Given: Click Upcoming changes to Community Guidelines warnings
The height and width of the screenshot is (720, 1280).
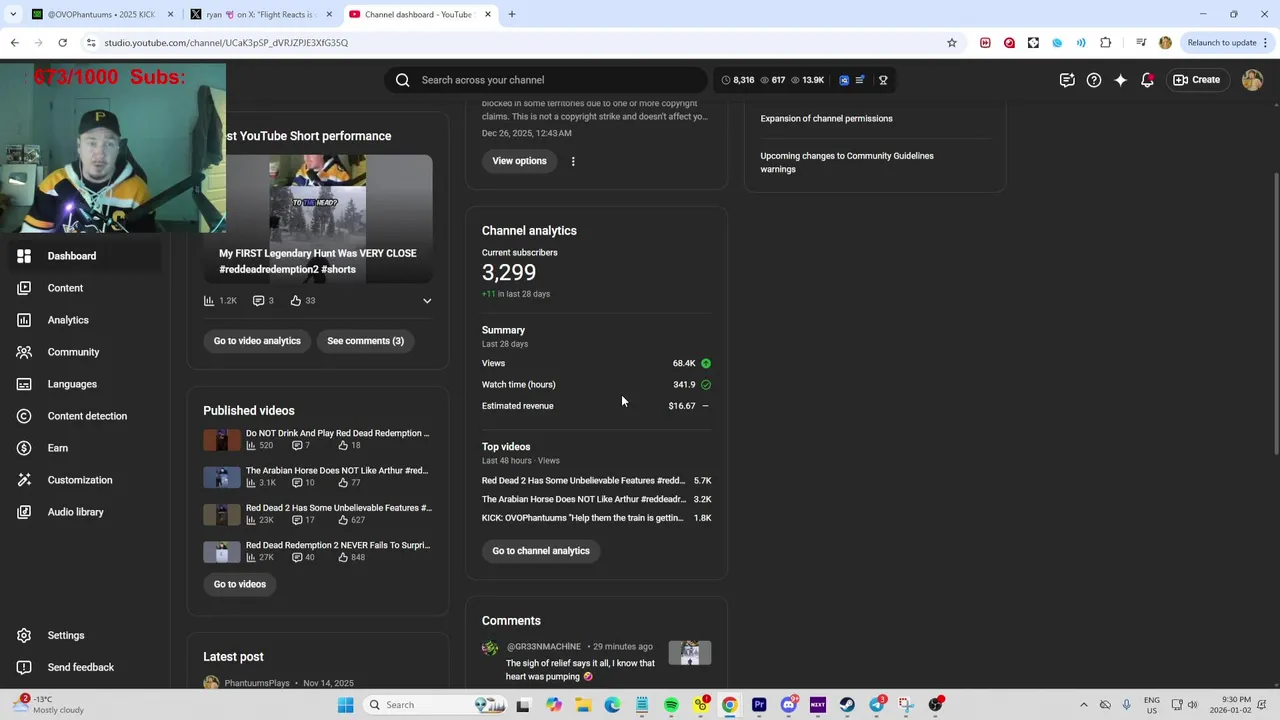Looking at the screenshot, I should [x=847, y=162].
